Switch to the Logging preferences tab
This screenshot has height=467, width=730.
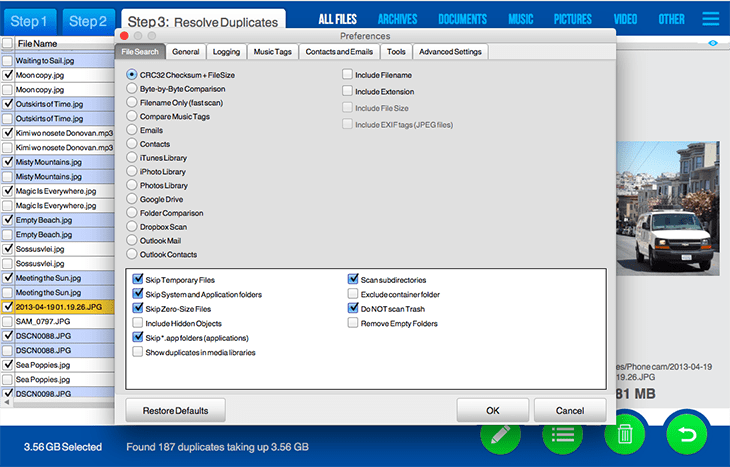pos(226,52)
